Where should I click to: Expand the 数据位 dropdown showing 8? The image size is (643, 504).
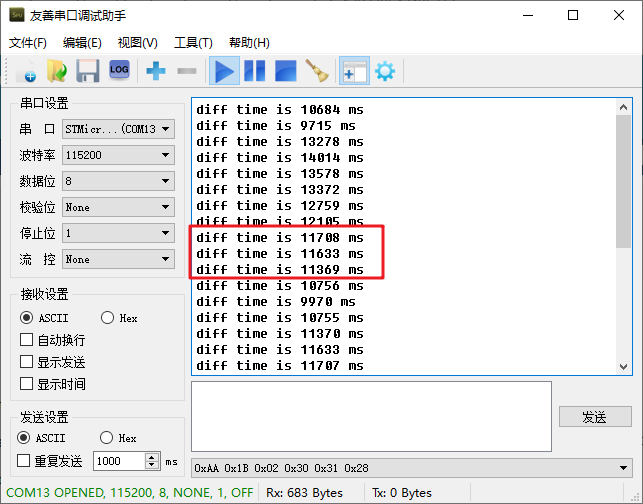(x=119, y=181)
